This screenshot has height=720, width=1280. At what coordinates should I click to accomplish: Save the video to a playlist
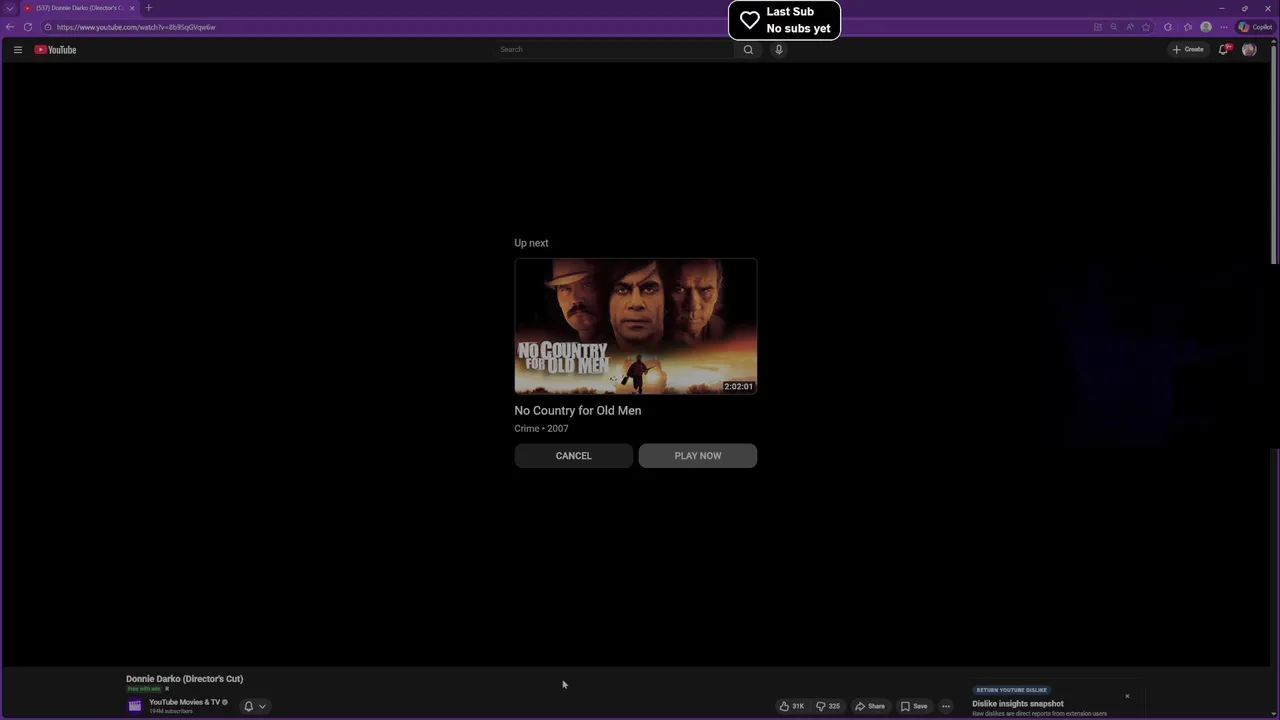click(x=914, y=706)
